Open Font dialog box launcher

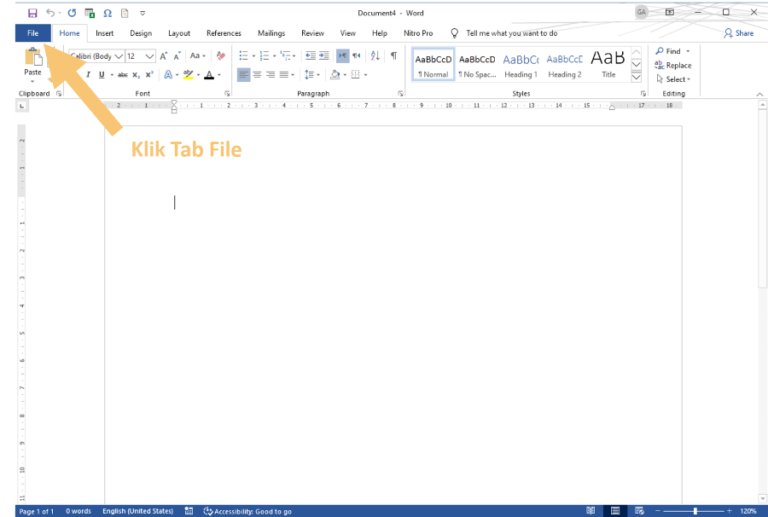coord(227,94)
